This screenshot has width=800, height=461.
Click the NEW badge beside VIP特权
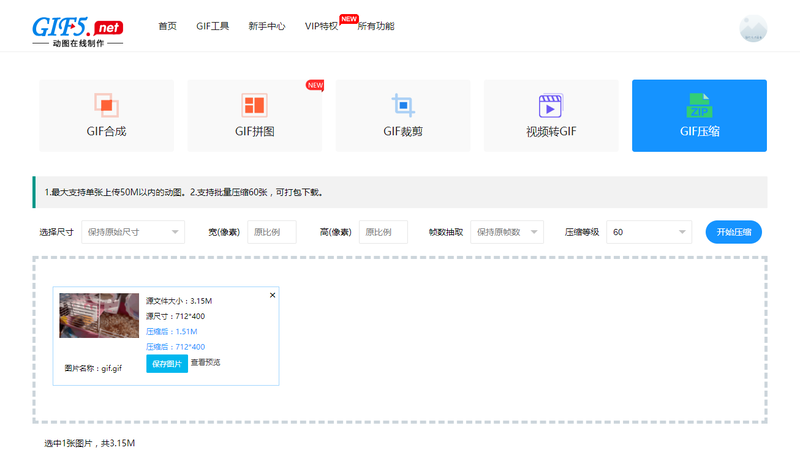point(348,19)
